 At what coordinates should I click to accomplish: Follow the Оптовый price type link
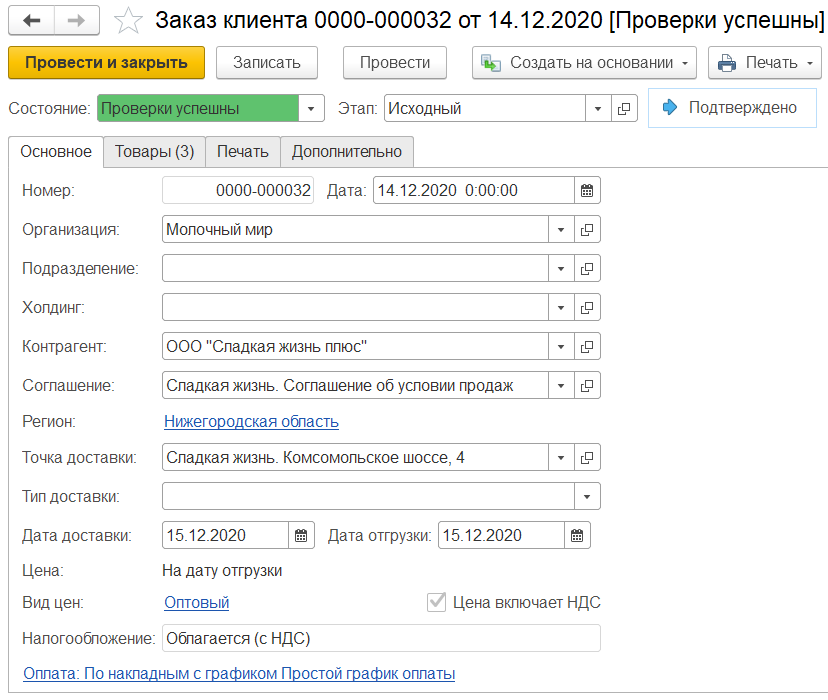[196, 602]
